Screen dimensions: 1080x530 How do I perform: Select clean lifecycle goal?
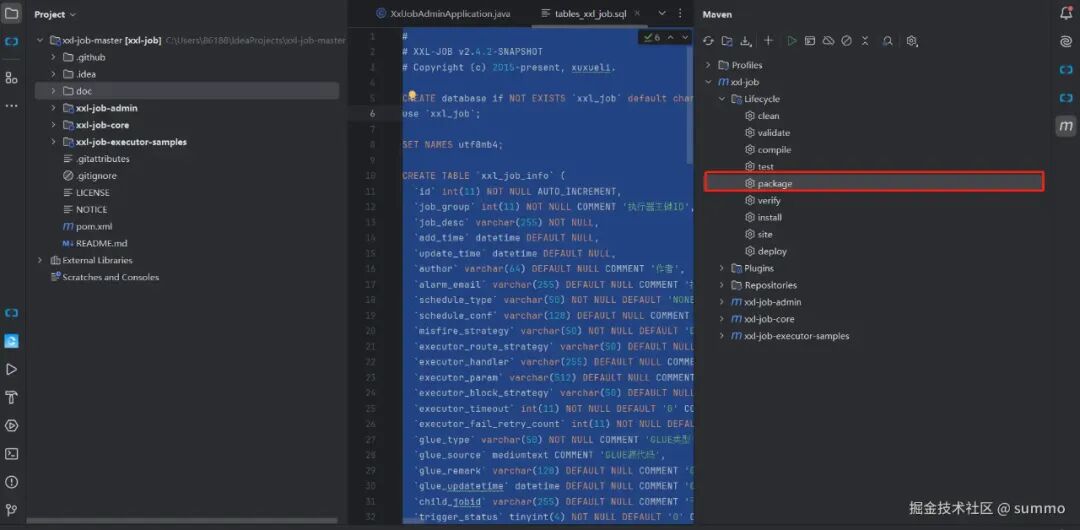point(768,116)
